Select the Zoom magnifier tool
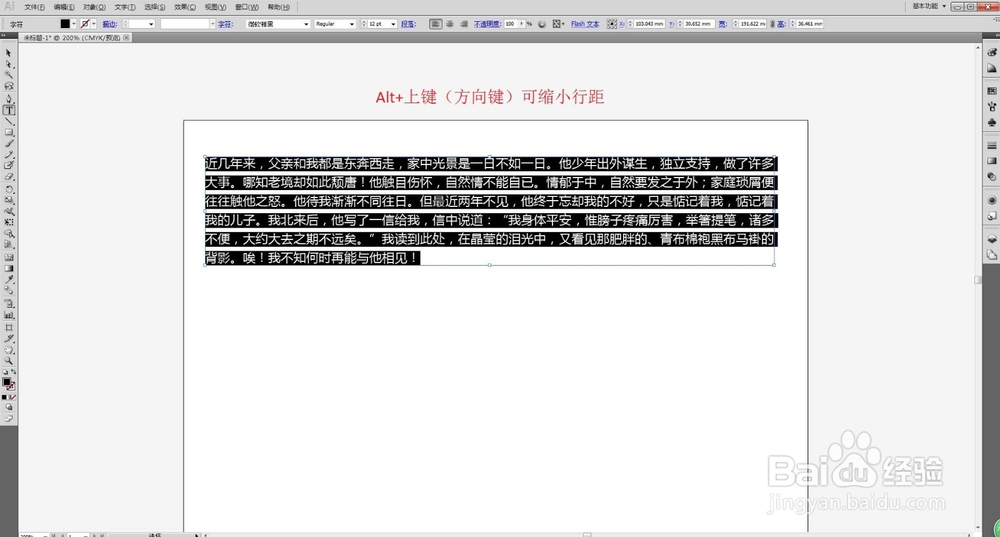This screenshot has height=537, width=1000. click(x=8, y=360)
